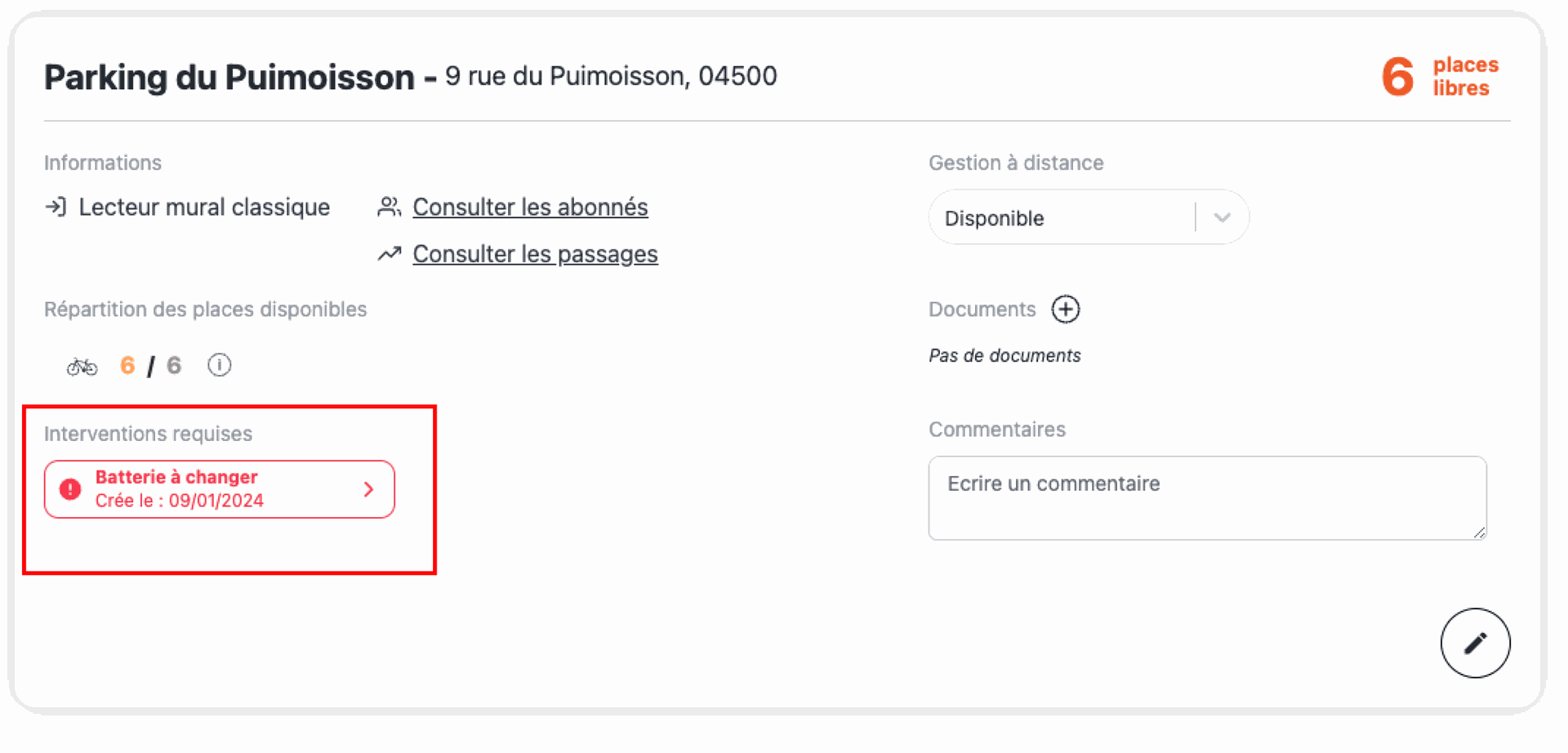Open the Batterie à changer intervention
The width and height of the screenshot is (1568, 753).
[x=220, y=489]
